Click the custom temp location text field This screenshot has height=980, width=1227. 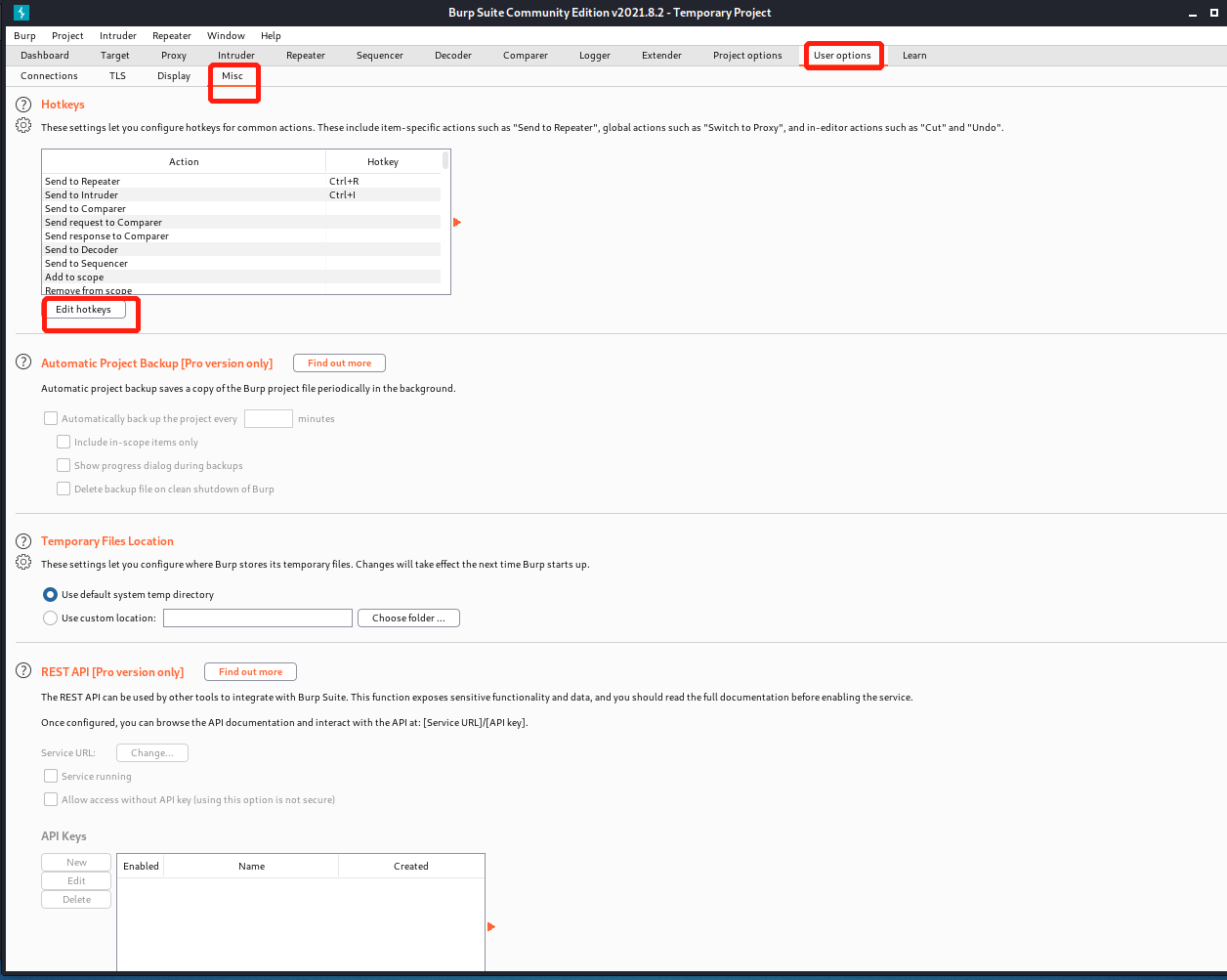click(258, 618)
